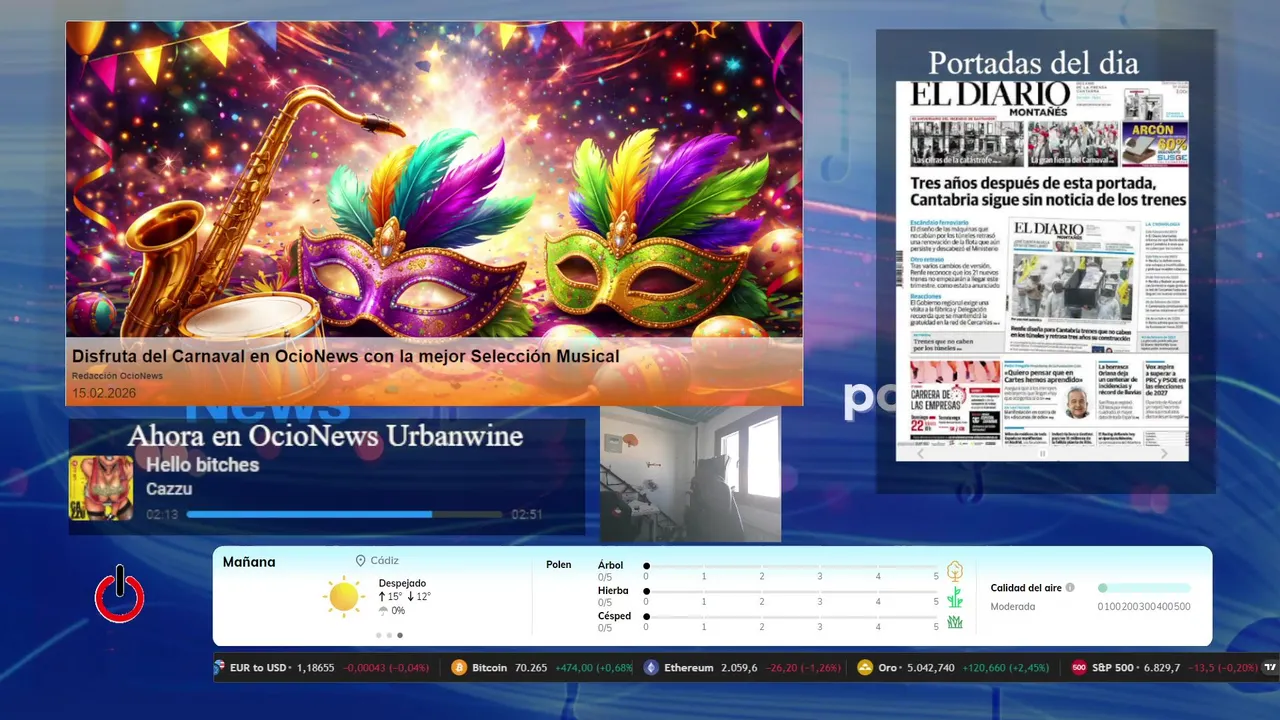Open the Cazzu album cover thumbnail
Image resolution: width=1280 pixels, height=720 pixels.
pyautogui.click(x=101, y=488)
